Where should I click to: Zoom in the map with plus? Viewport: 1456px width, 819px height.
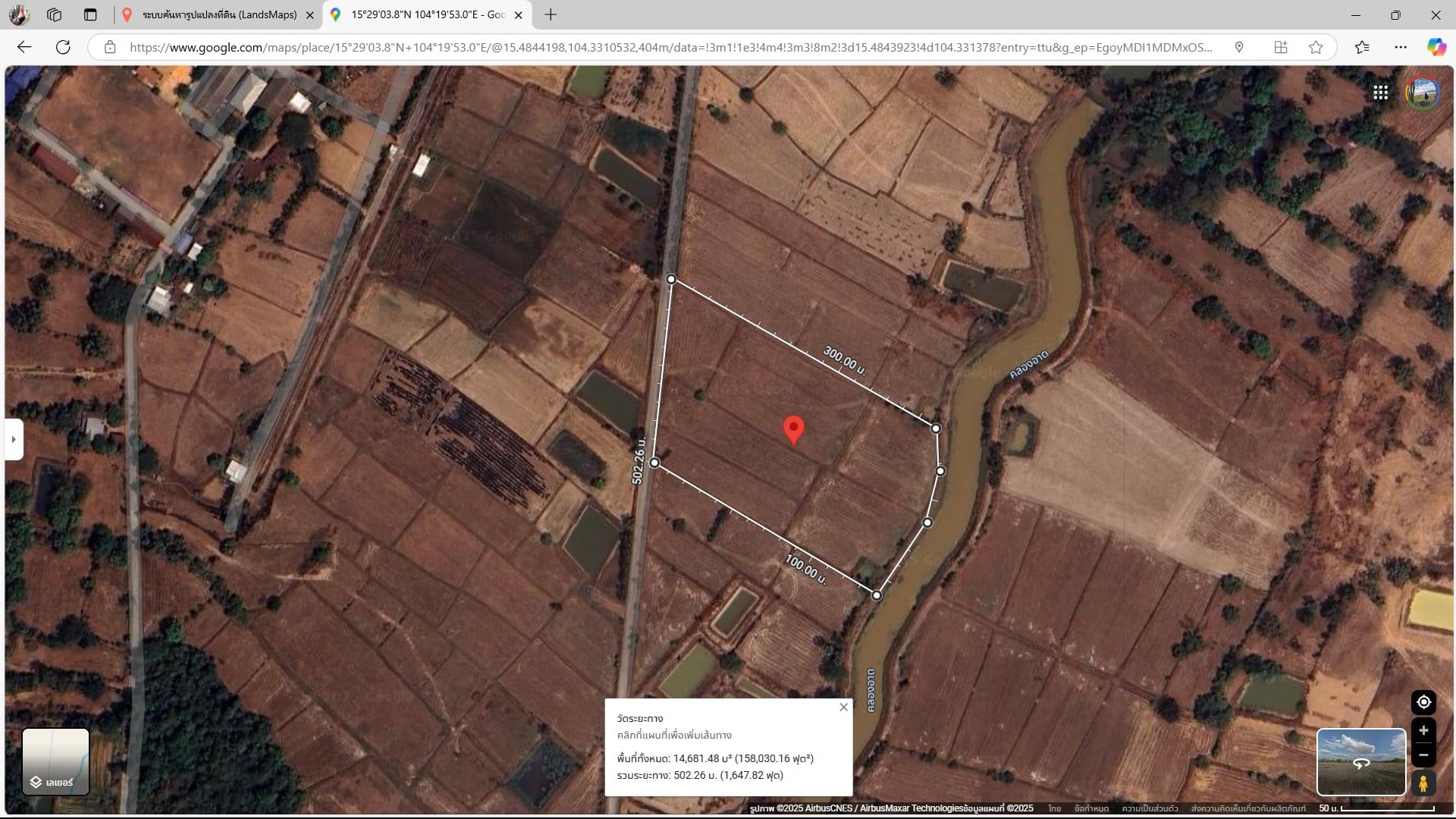1423,730
